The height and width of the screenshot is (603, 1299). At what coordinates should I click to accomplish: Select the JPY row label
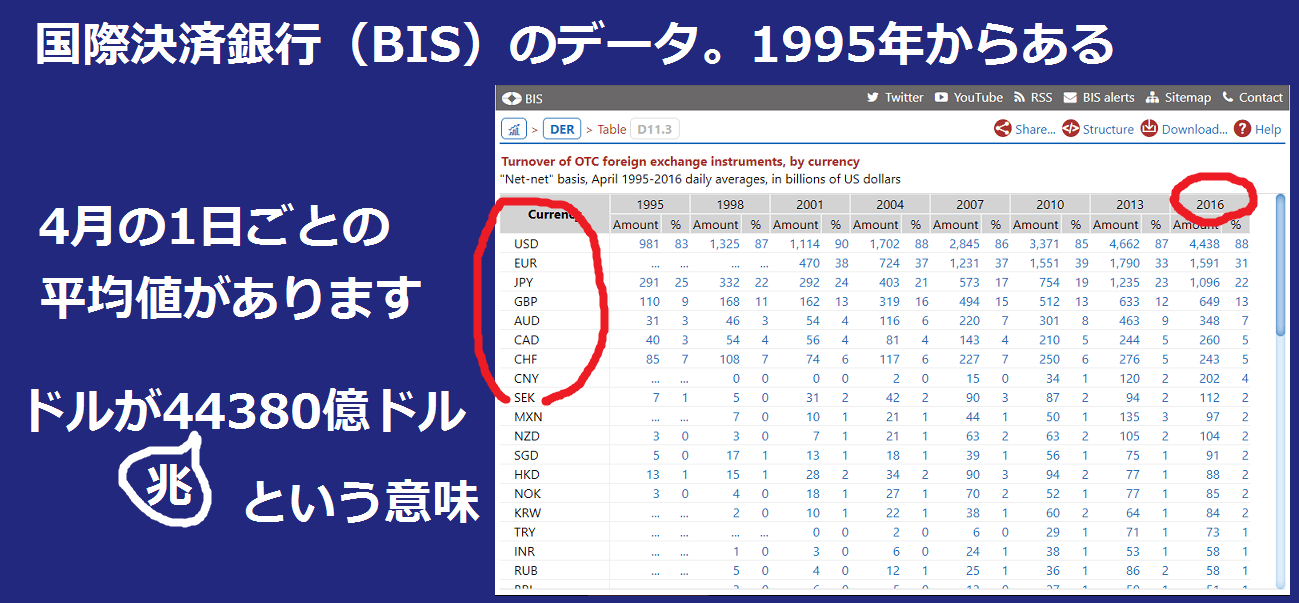525,282
